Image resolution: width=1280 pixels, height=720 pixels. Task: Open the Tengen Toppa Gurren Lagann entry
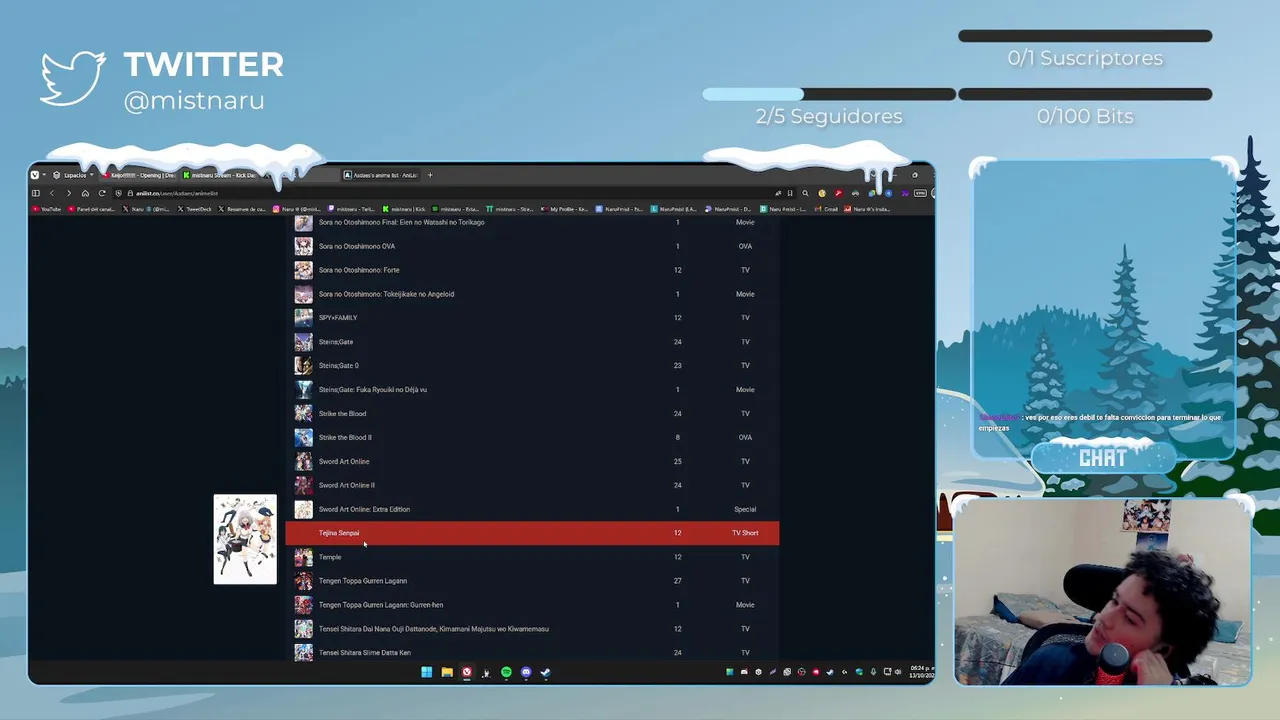[363, 581]
